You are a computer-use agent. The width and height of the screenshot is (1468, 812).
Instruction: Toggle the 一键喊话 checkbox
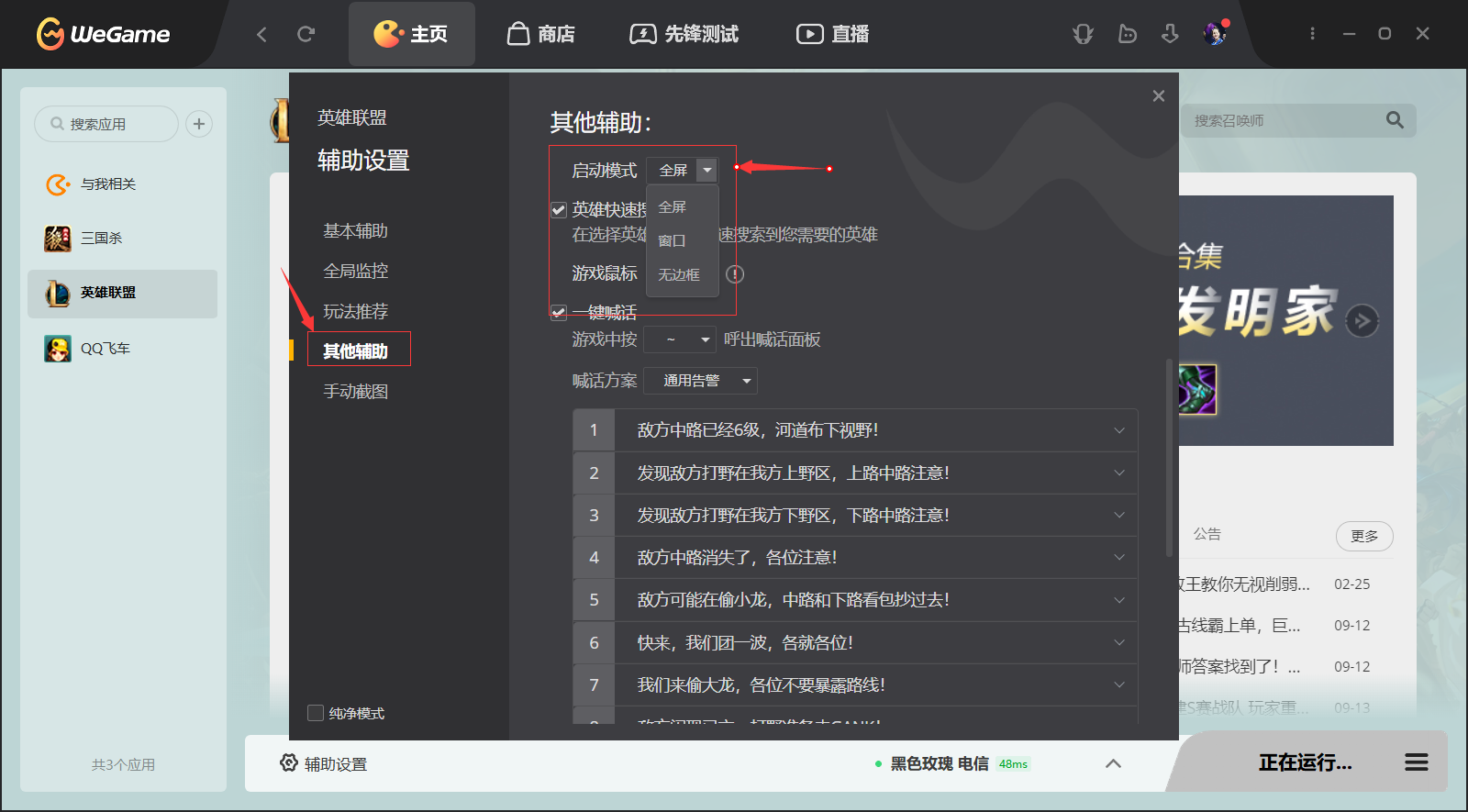pos(558,313)
